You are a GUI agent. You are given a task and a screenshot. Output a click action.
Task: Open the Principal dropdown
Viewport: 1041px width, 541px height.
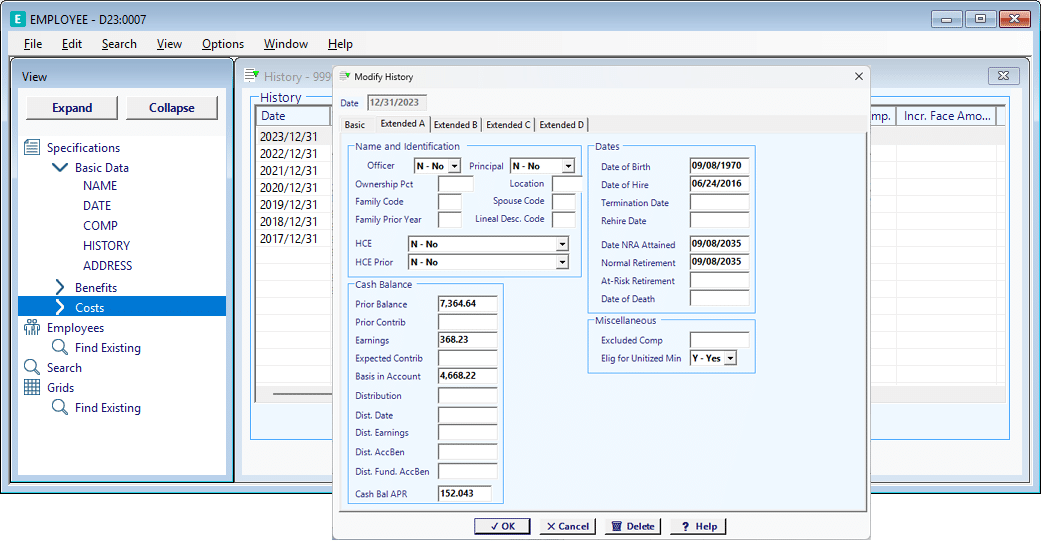pos(568,166)
